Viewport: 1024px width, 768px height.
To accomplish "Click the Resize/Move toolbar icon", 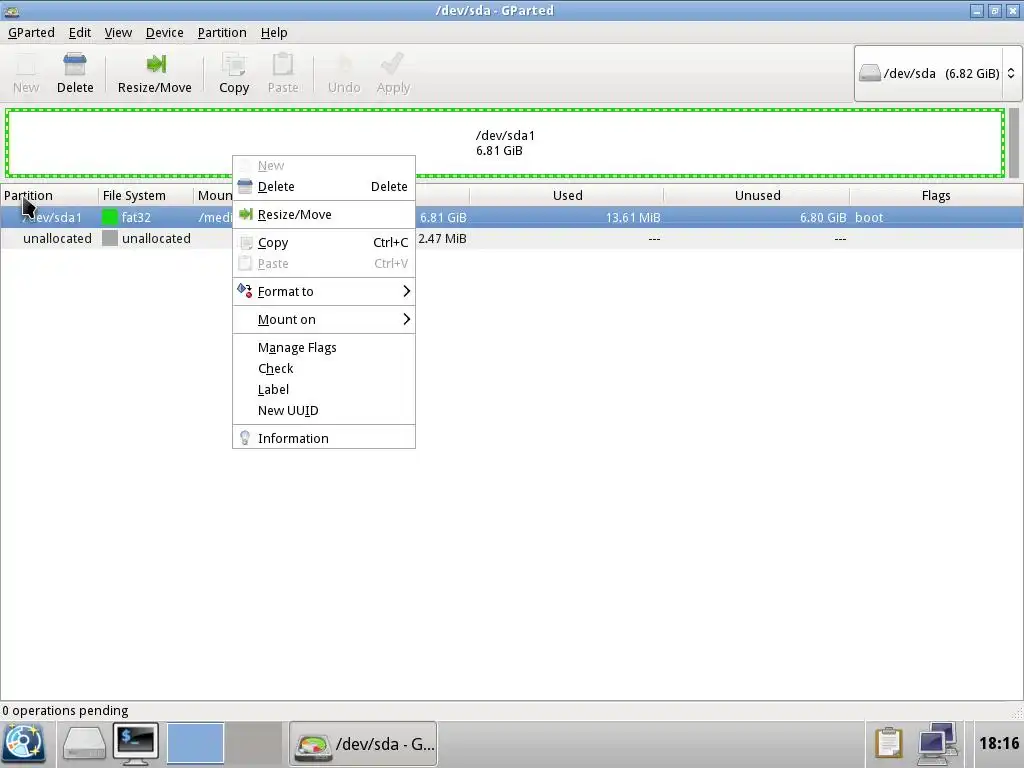I will pos(155,65).
